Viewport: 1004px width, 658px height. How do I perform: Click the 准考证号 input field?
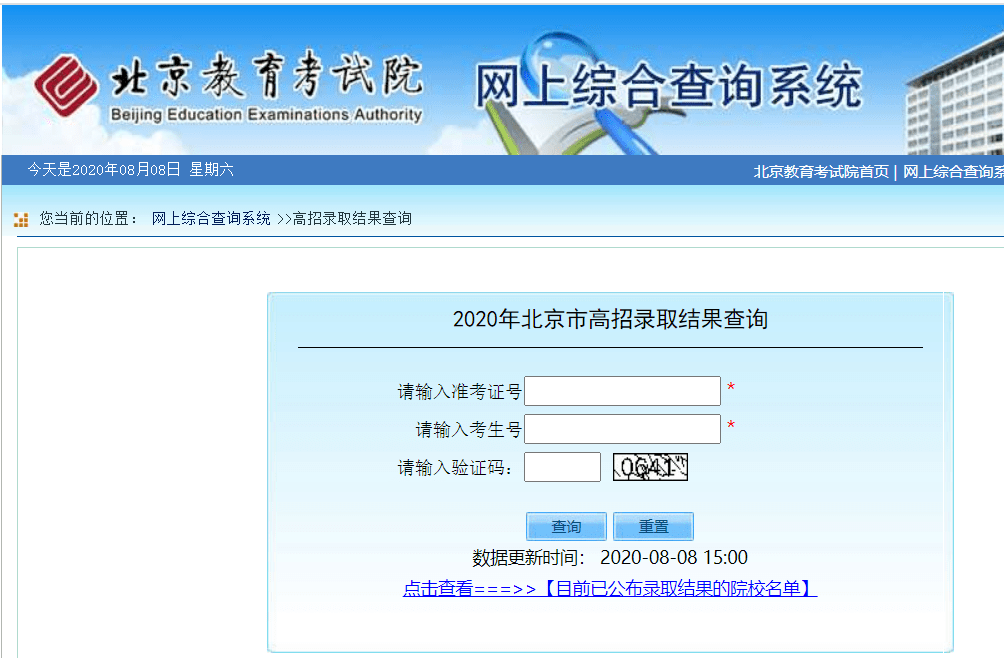click(x=622, y=391)
